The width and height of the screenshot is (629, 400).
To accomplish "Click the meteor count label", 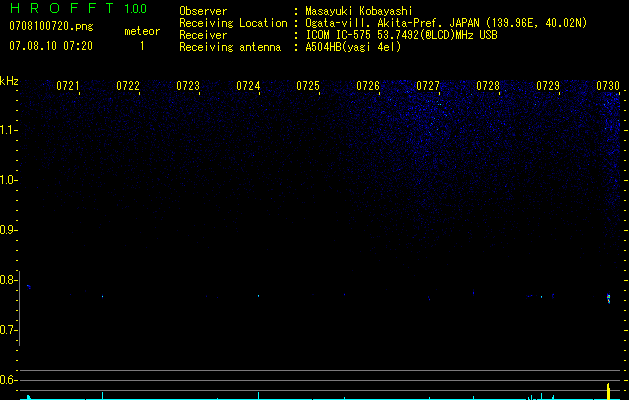I will (142, 31).
